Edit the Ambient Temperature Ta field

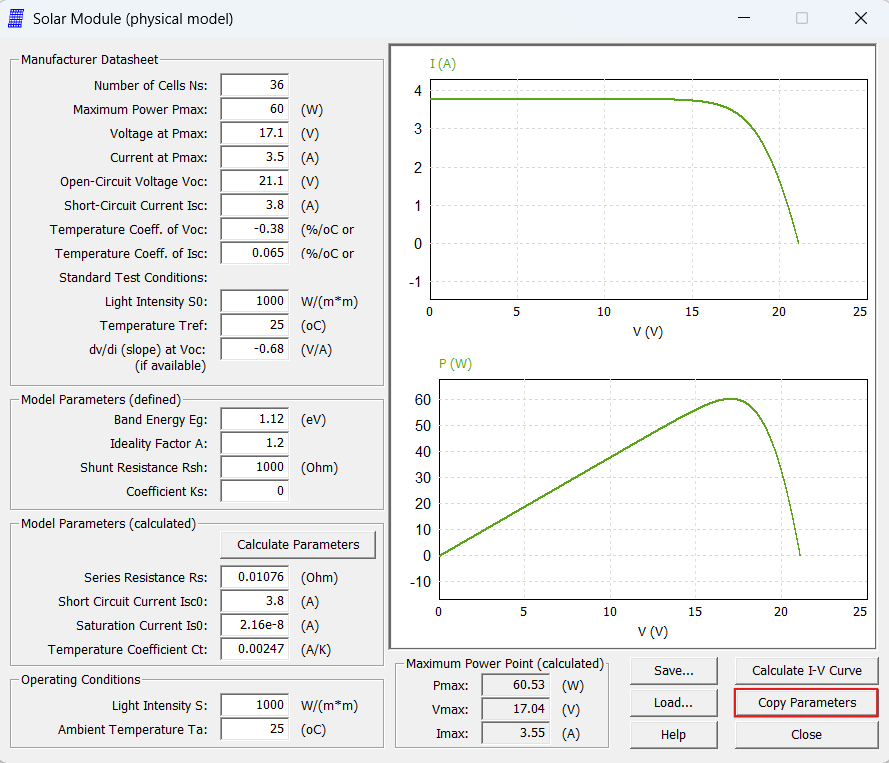coord(255,729)
